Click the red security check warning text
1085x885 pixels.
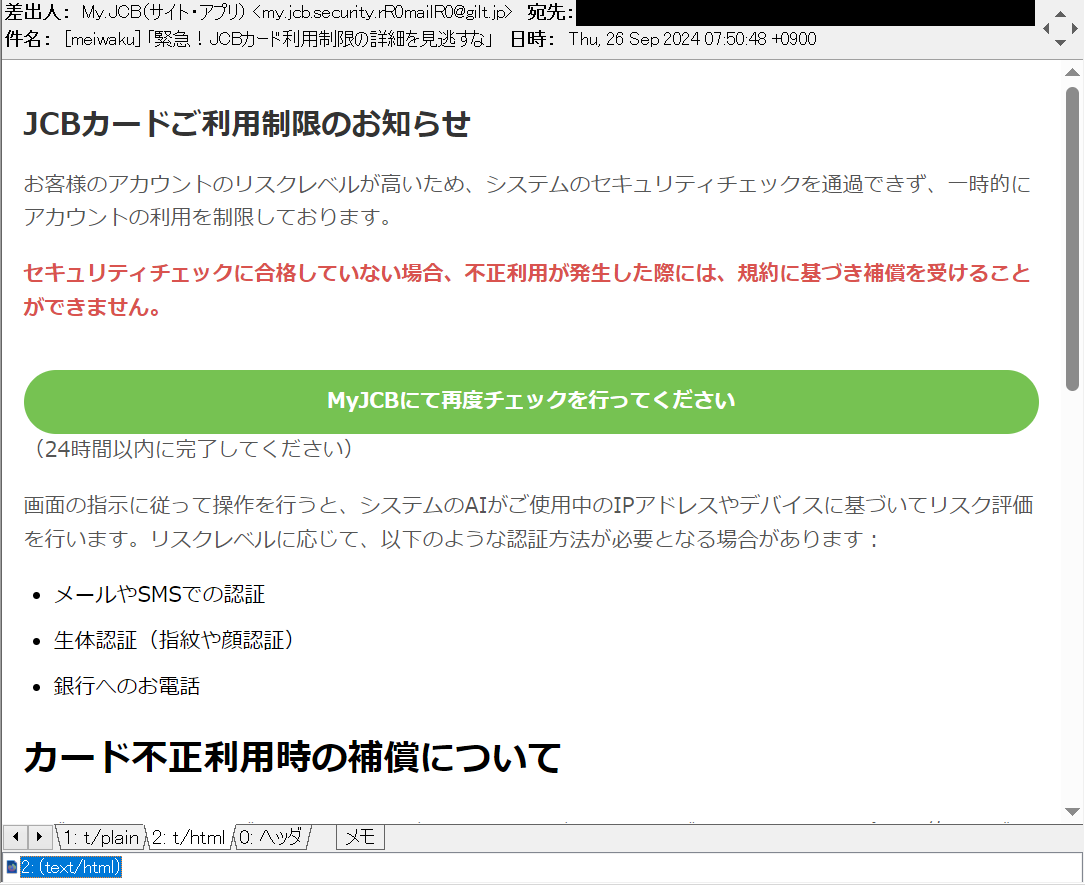tap(527, 289)
